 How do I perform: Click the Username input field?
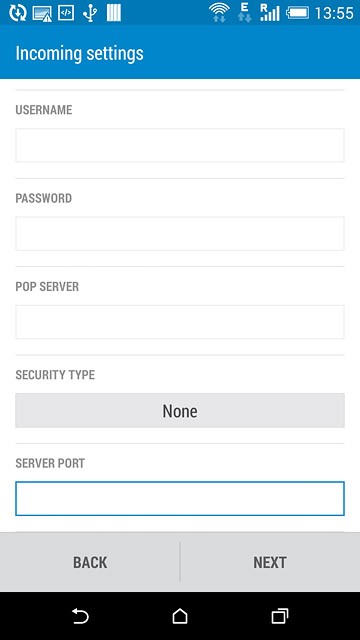[180, 145]
